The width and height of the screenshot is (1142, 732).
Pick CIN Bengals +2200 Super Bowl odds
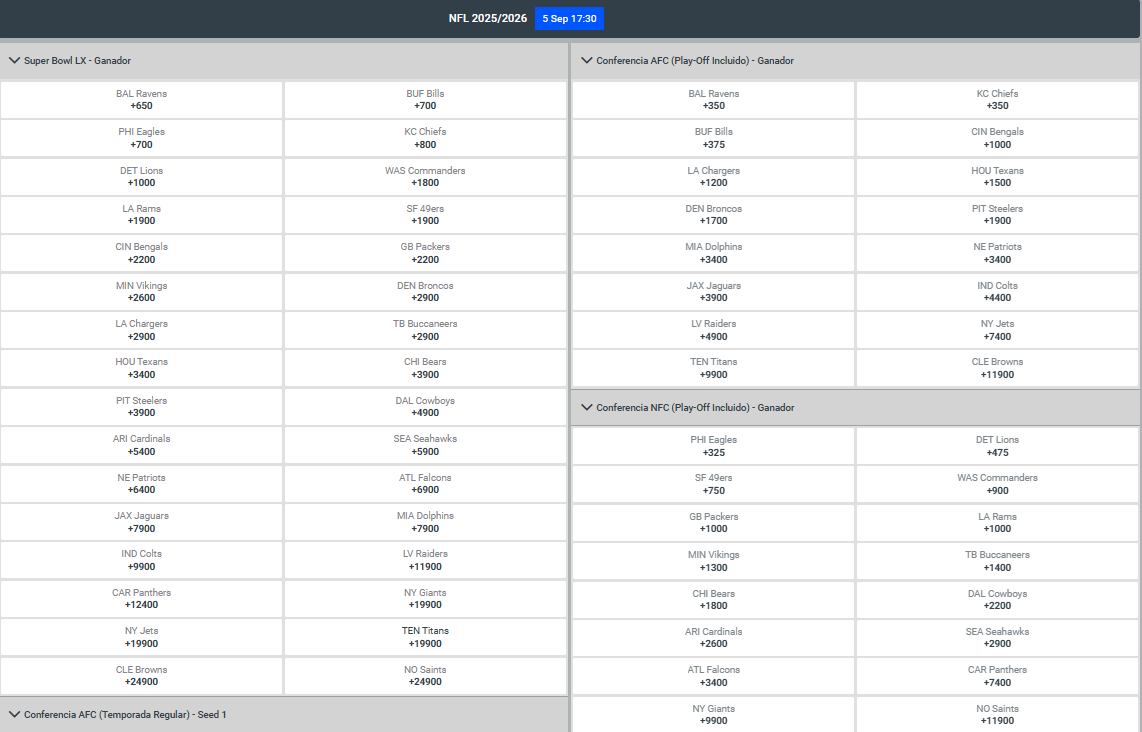point(141,253)
